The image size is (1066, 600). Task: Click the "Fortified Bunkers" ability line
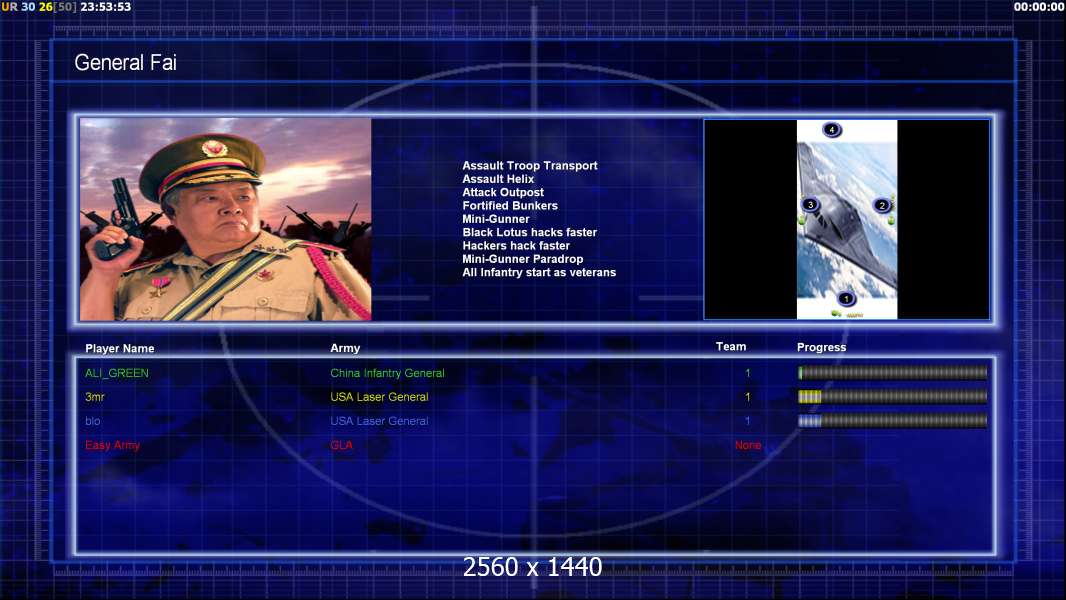point(510,205)
